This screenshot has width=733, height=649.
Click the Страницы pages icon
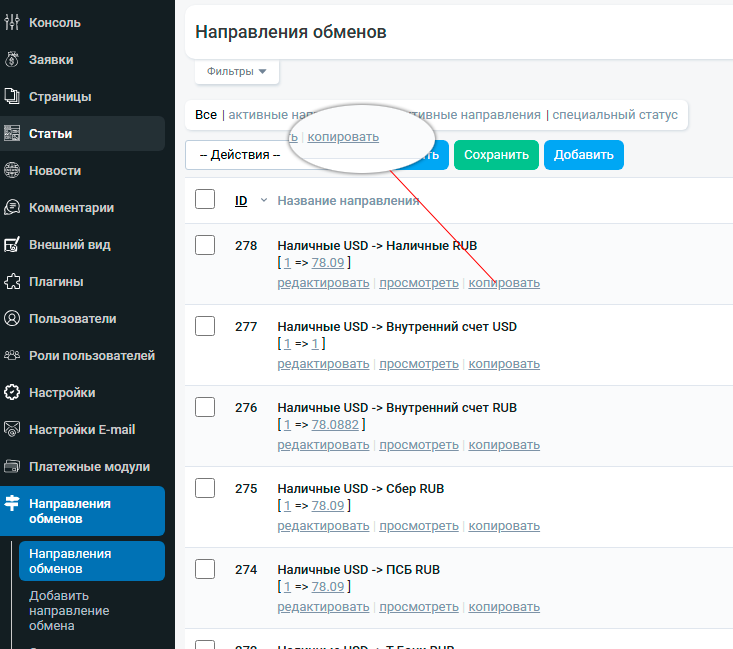[12, 96]
